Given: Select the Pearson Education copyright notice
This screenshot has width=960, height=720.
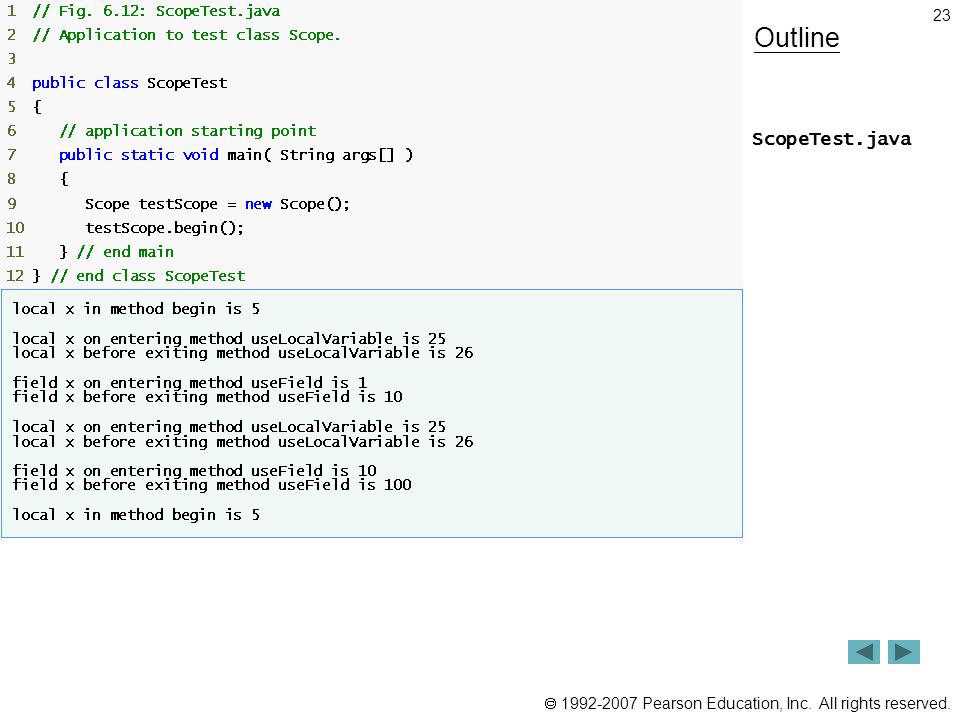Looking at the screenshot, I should click(x=747, y=704).
